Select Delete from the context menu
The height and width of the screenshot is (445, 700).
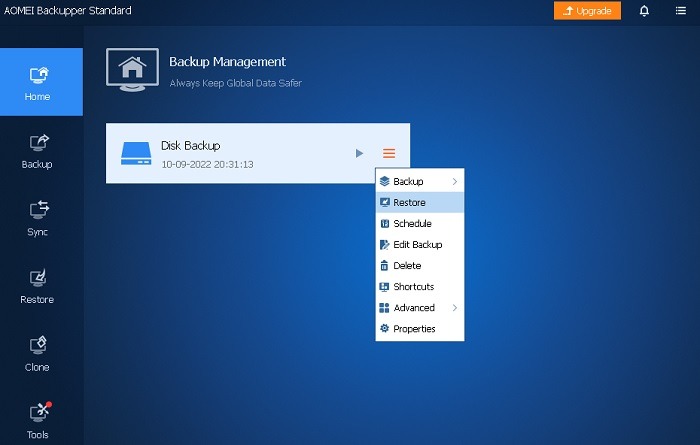420,266
